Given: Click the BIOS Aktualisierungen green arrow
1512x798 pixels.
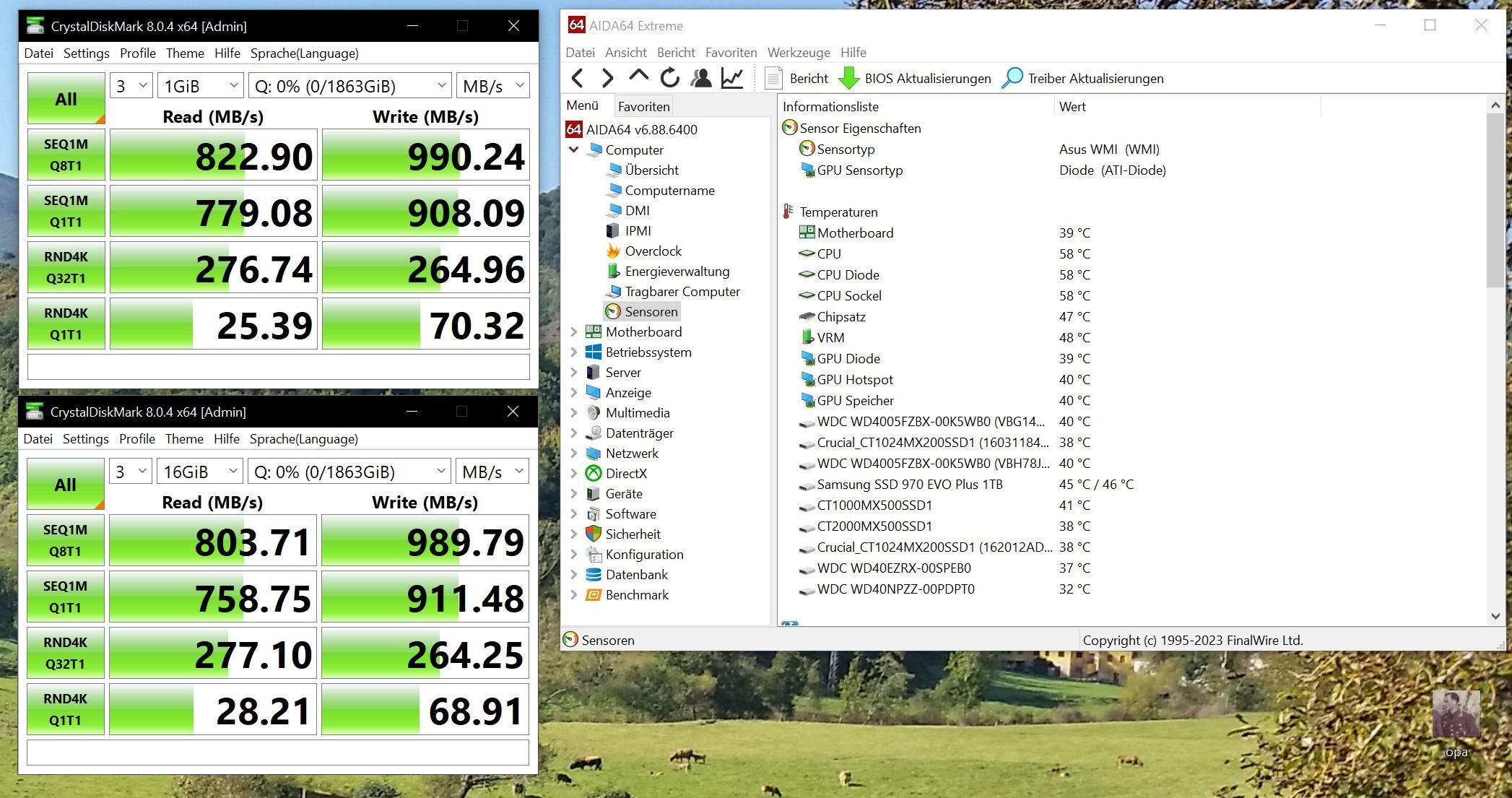Looking at the screenshot, I should (x=849, y=78).
